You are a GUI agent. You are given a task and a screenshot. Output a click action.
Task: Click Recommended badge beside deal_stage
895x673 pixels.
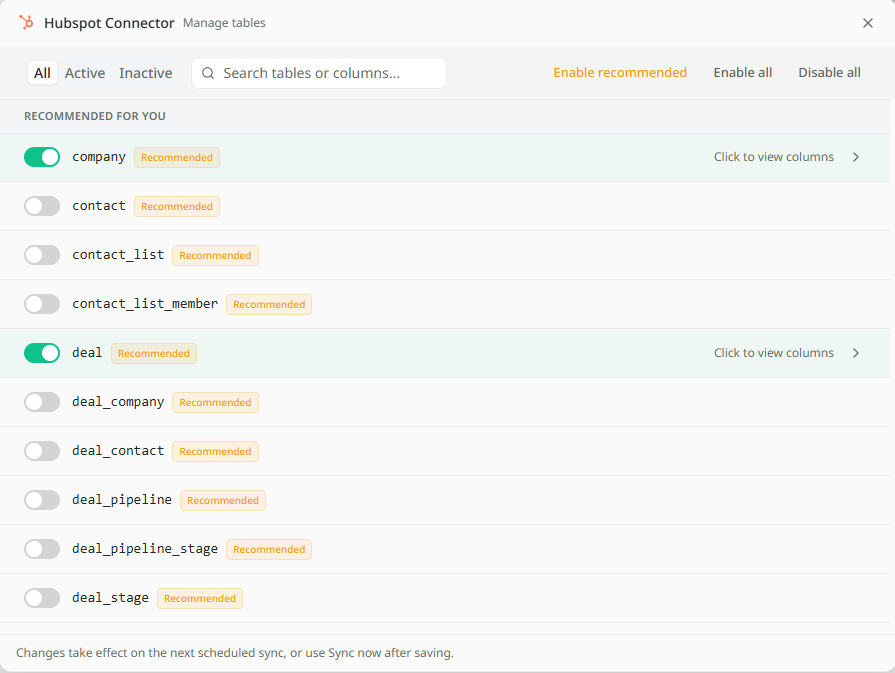[200, 599]
